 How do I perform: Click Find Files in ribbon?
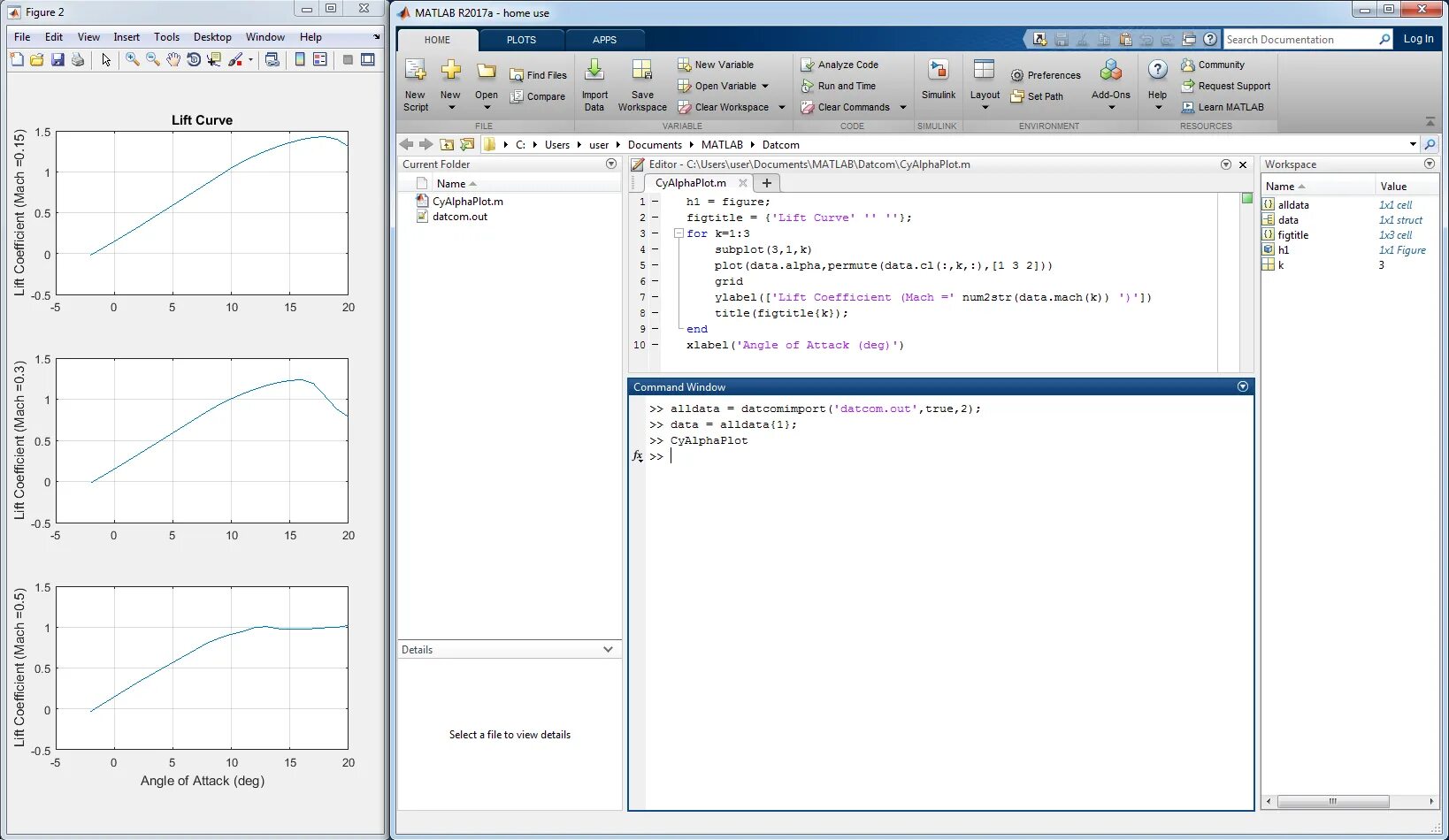538,75
